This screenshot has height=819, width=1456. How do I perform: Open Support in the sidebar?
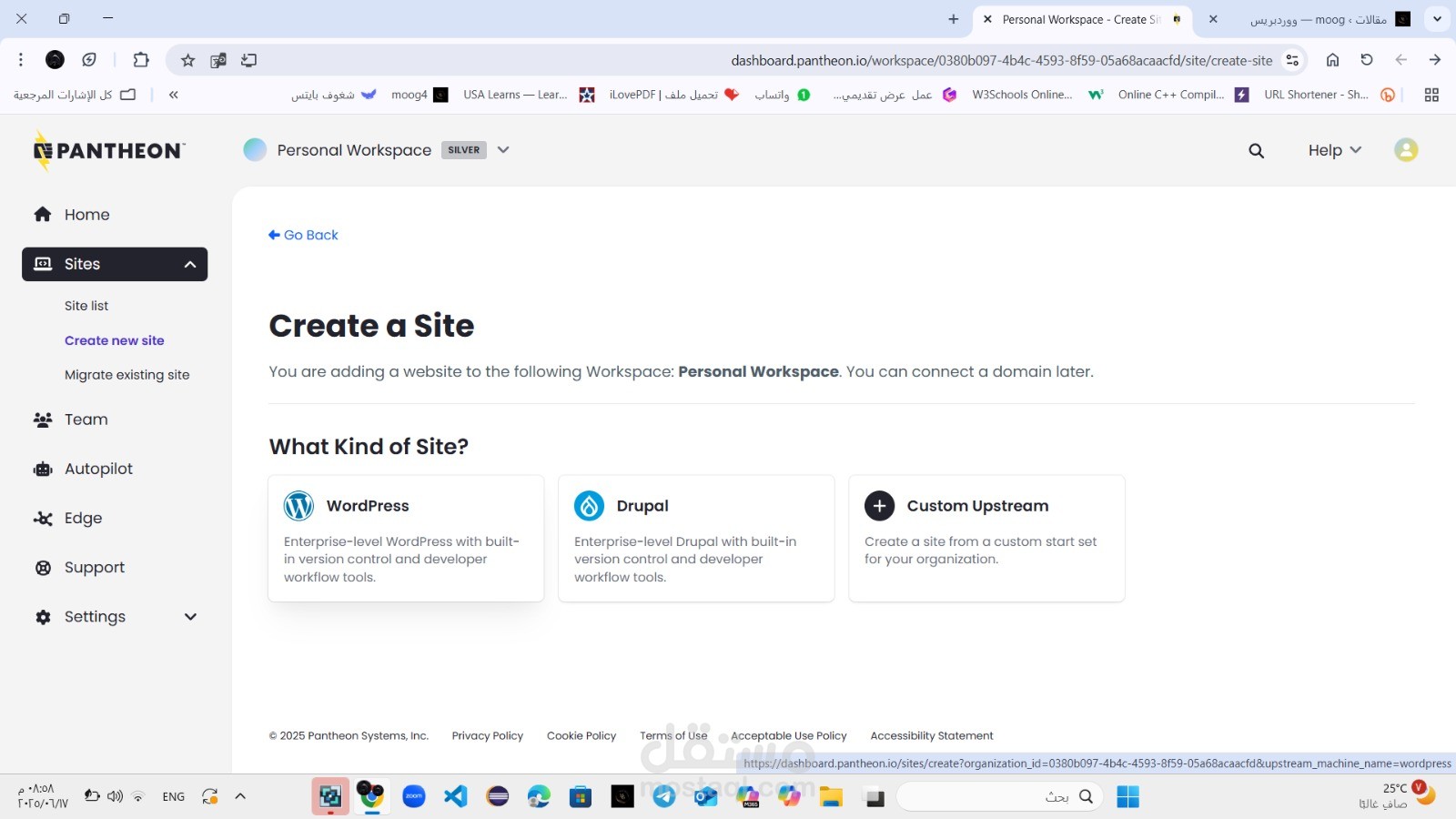[94, 568]
